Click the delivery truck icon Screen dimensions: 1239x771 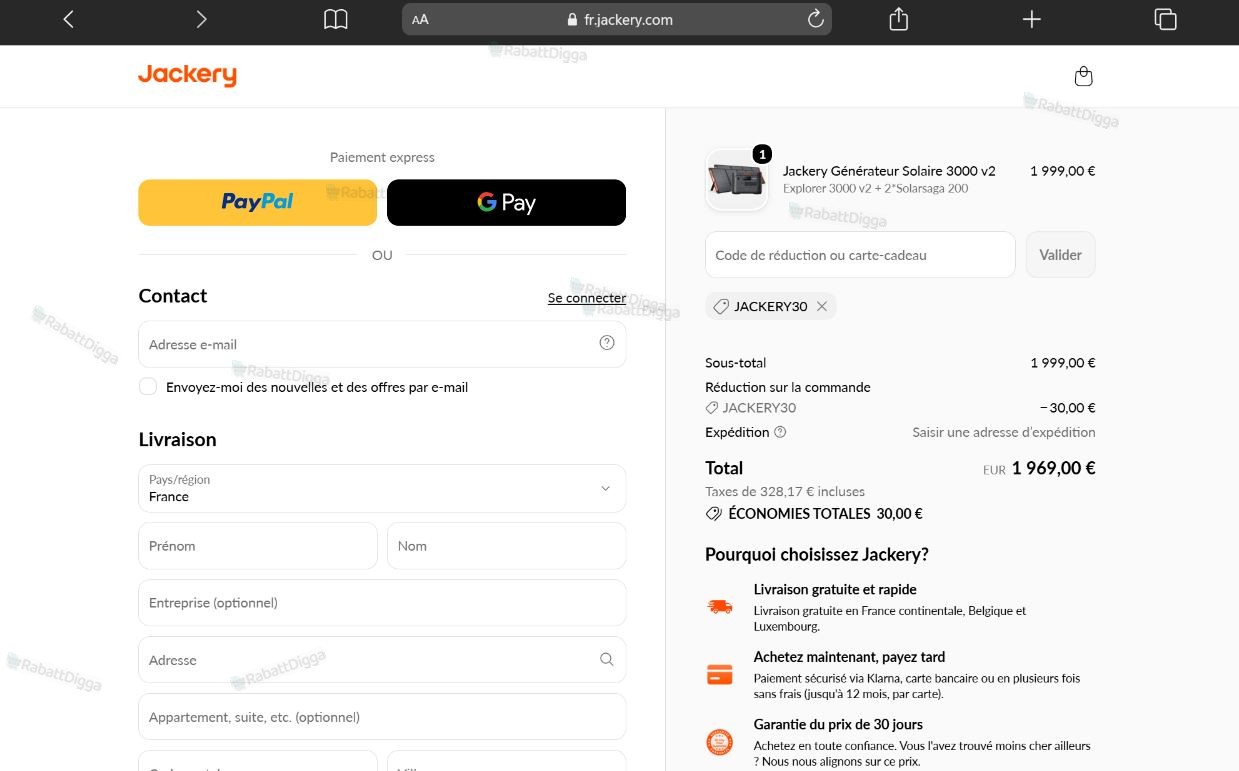(719, 607)
